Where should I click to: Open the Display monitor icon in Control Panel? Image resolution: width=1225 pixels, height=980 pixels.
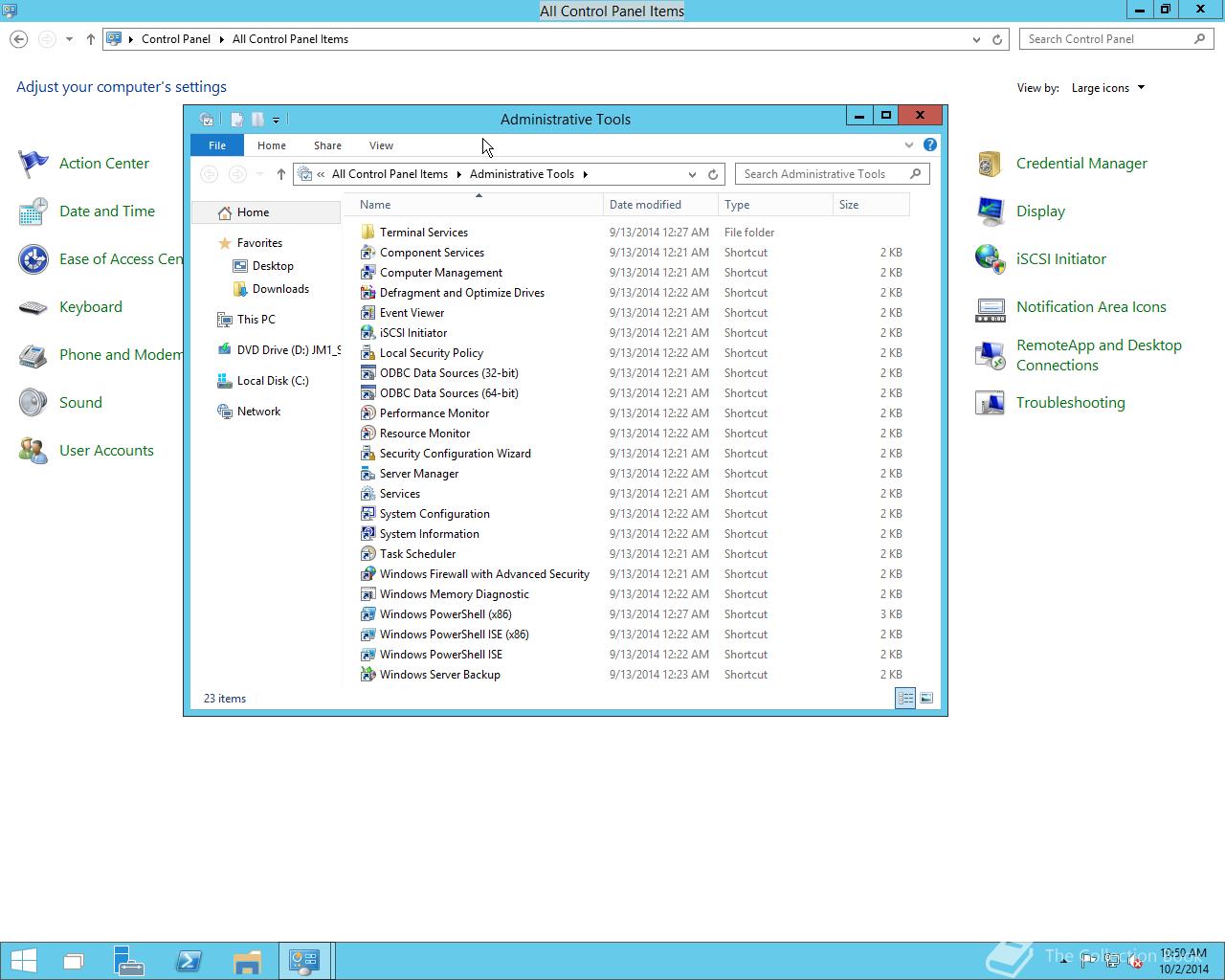[991, 212]
